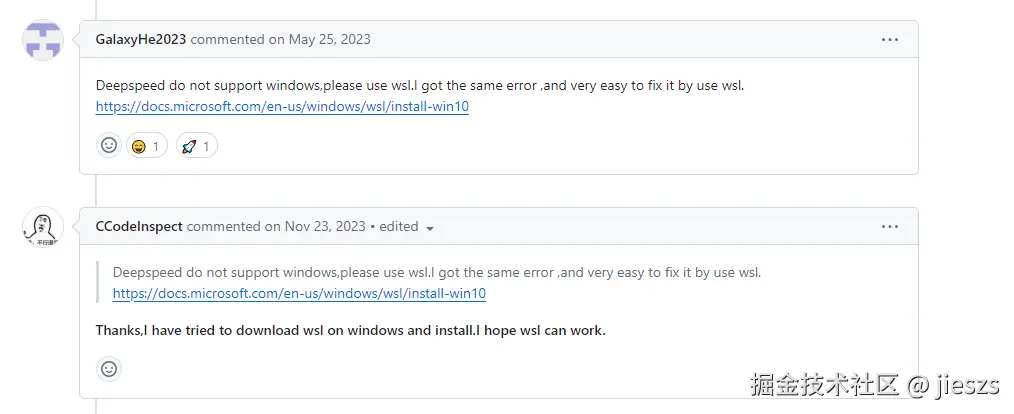Click GalaxyHe2023's Deepspeed comment body text
The image size is (1014, 414).
420,86
